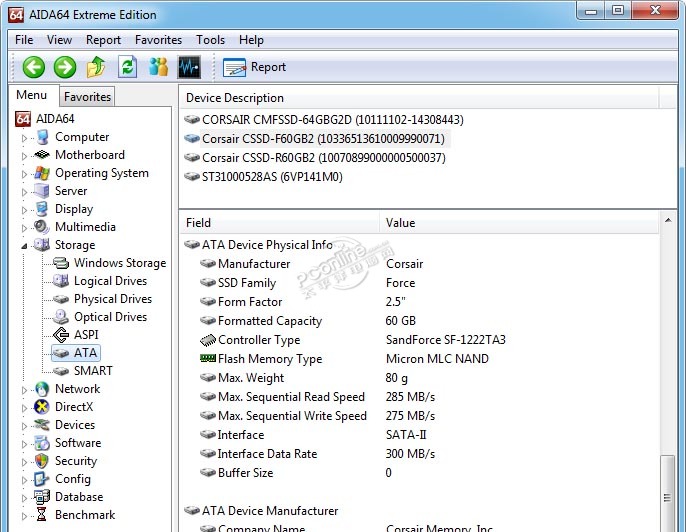This screenshot has height=532, width=686.
Task: Select the Config icon in tree
Action: tap(42, 478)
